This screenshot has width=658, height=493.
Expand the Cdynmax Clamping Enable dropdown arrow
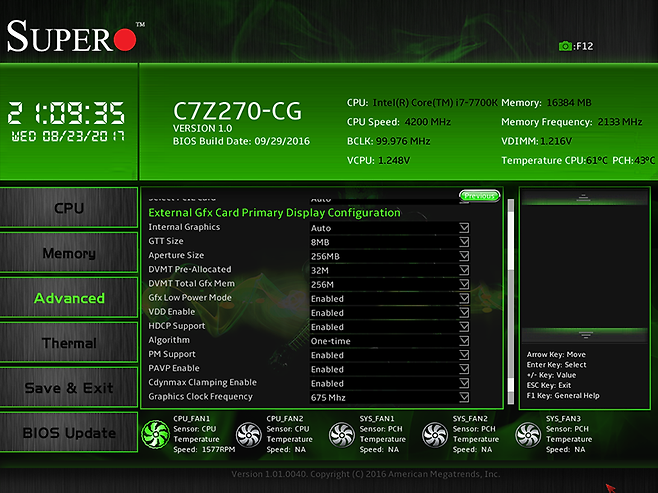(x=464, y=383)
